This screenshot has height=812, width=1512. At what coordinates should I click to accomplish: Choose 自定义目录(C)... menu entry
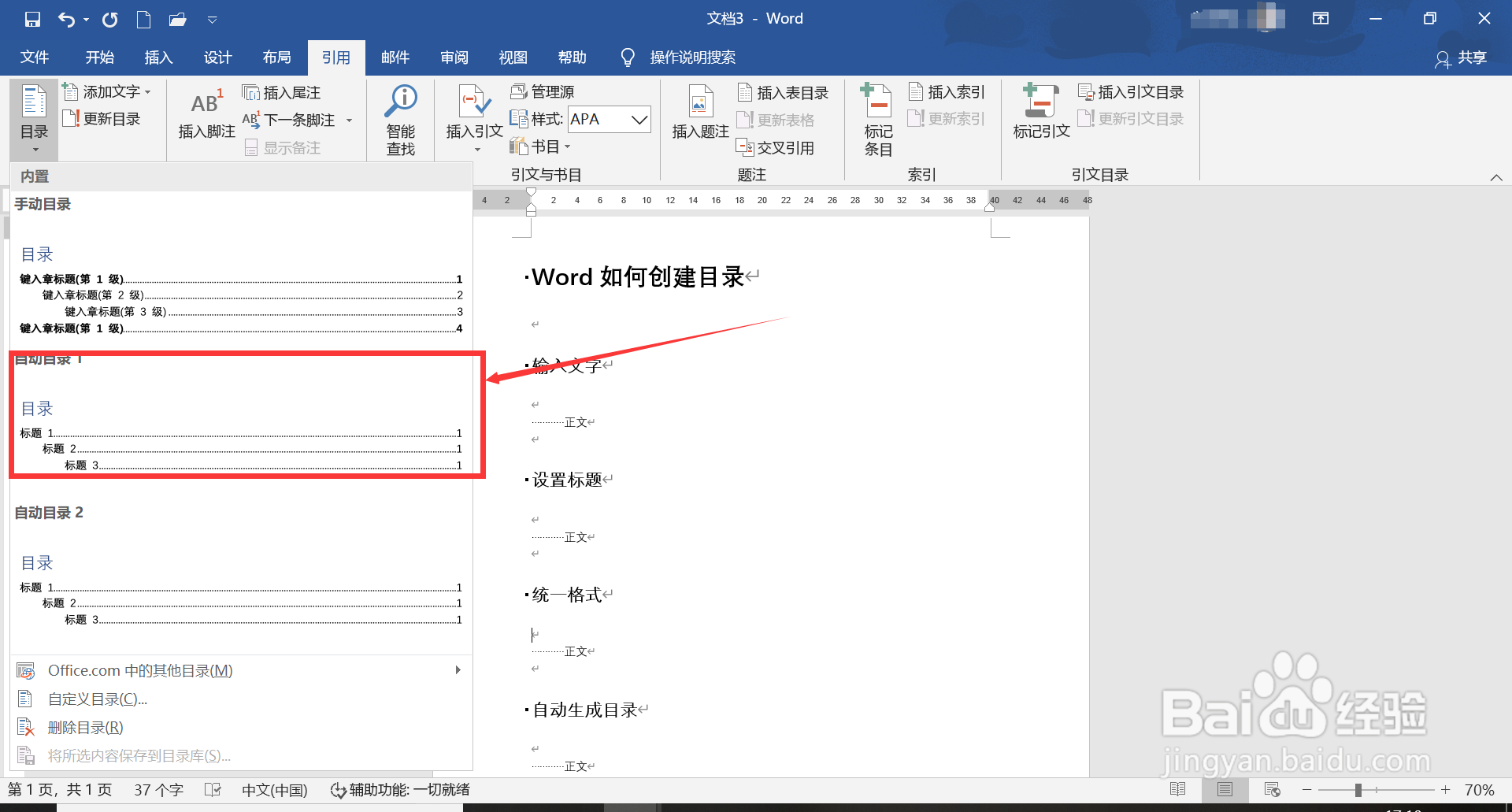tap(241, 699)
